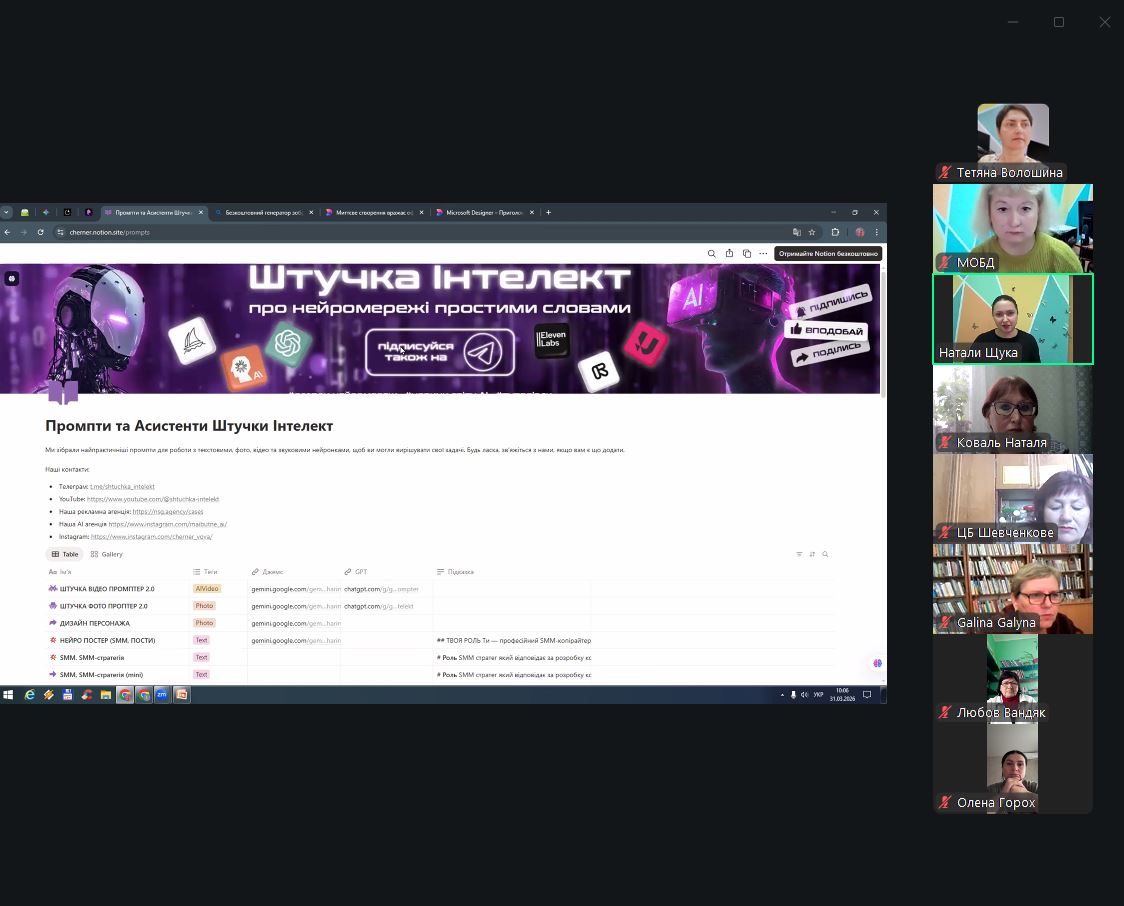Click the Notion page share icon
The image size is (1124, 906).
(729, 254)
